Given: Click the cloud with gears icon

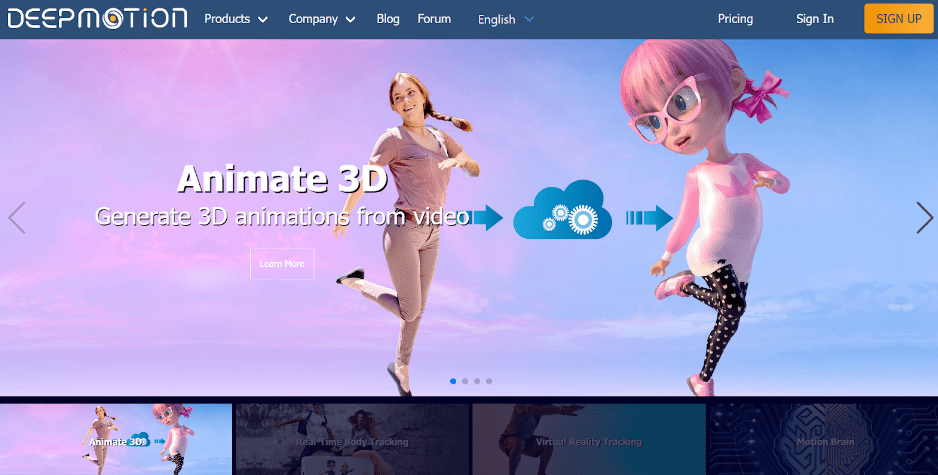Looking at the screenshot, I should 562,211.
